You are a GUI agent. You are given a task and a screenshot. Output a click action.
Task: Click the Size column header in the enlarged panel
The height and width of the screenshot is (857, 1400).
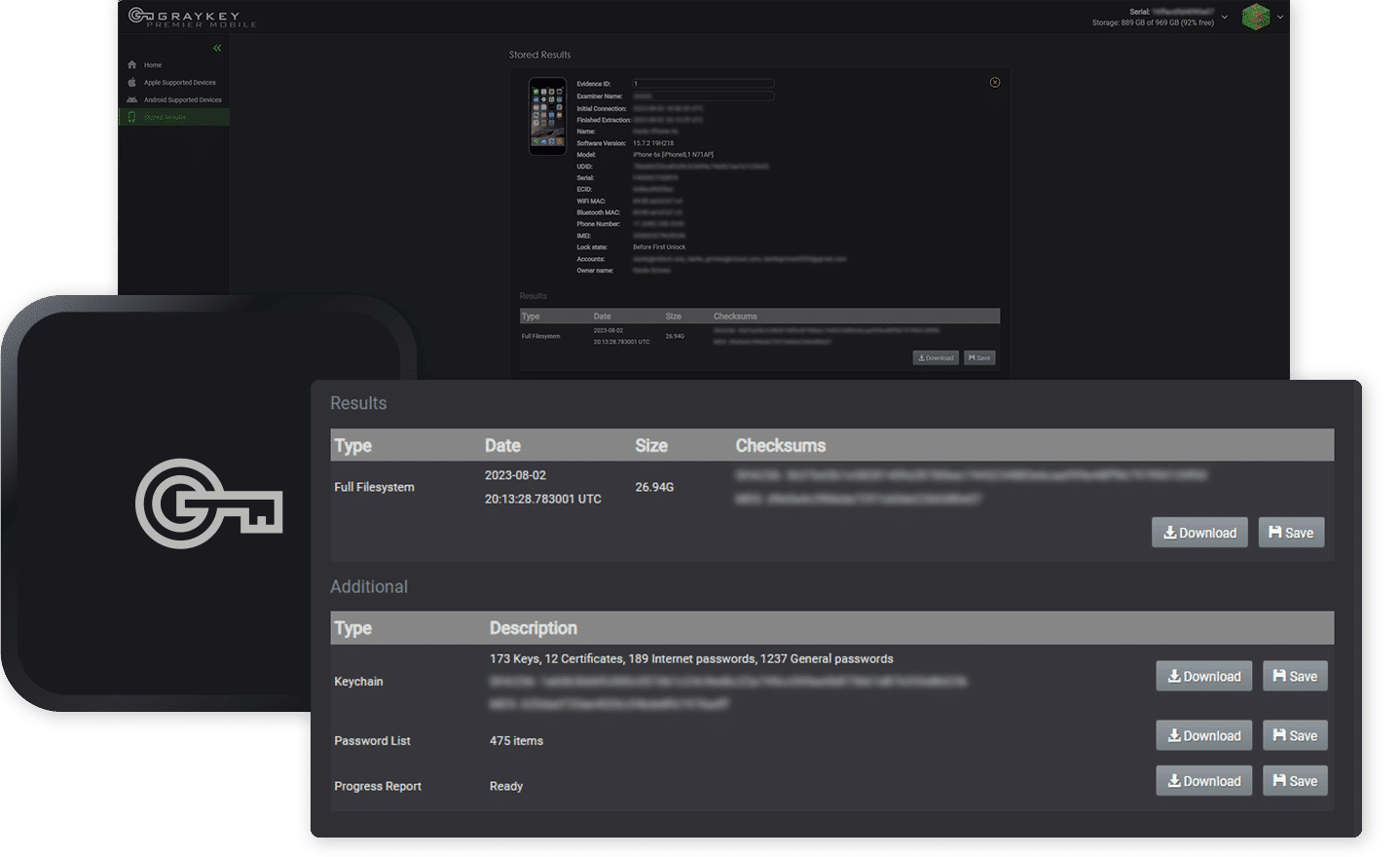click(x=651, y=445)
